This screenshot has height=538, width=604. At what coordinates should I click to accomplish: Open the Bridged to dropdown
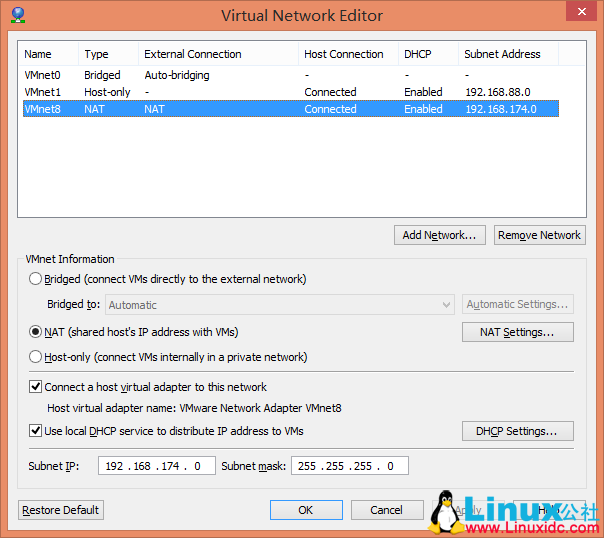pyautogui.click(x=280, y=305)
